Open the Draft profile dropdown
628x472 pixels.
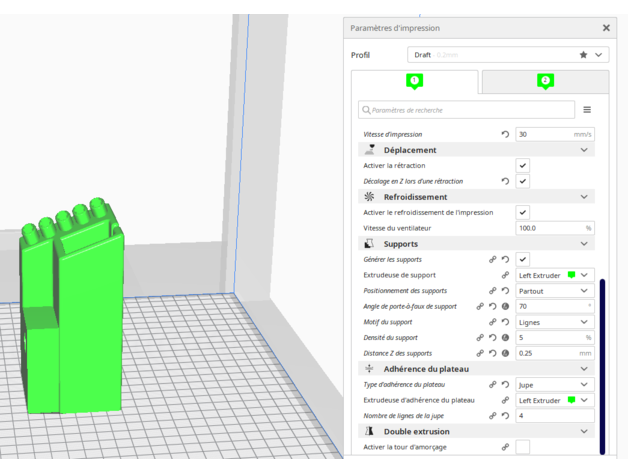tap(507, 55)
